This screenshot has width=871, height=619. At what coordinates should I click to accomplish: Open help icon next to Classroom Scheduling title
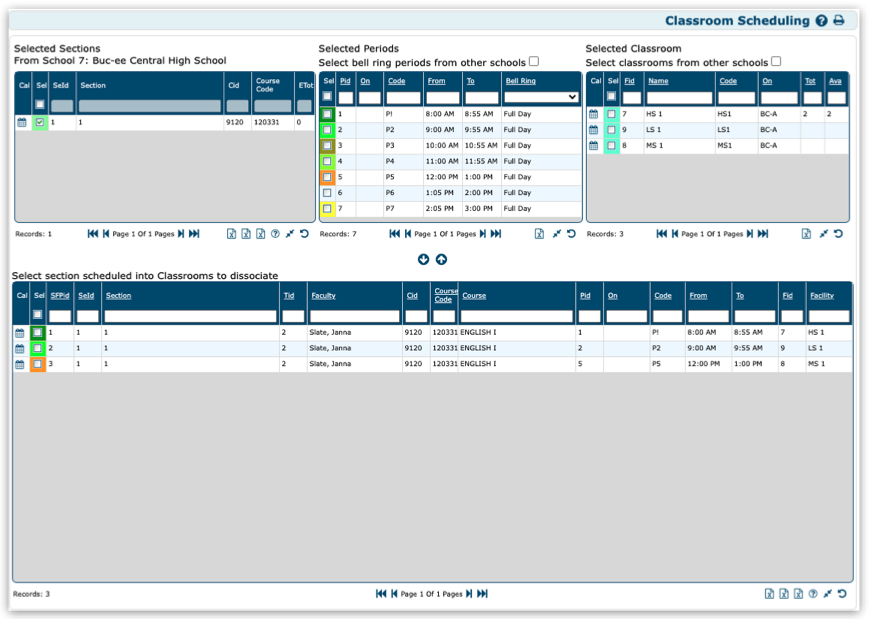pos(822,21)
